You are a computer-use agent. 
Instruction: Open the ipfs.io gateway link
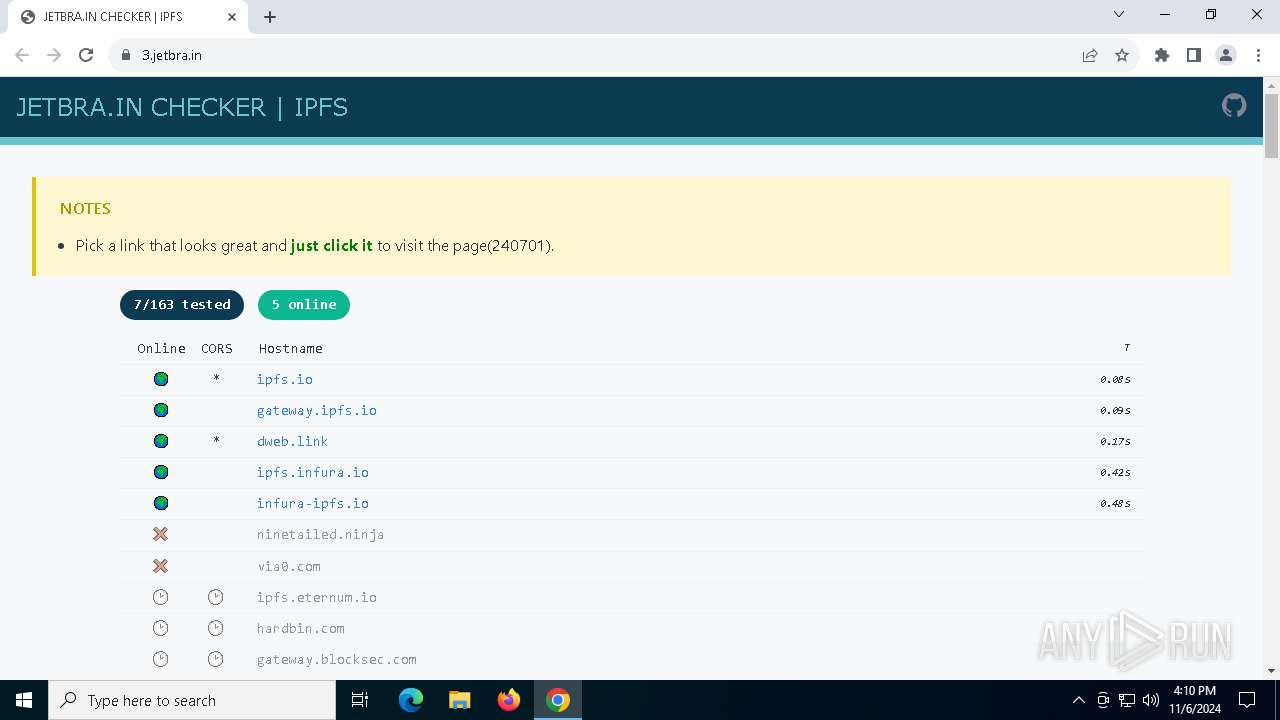pos(285,379)
